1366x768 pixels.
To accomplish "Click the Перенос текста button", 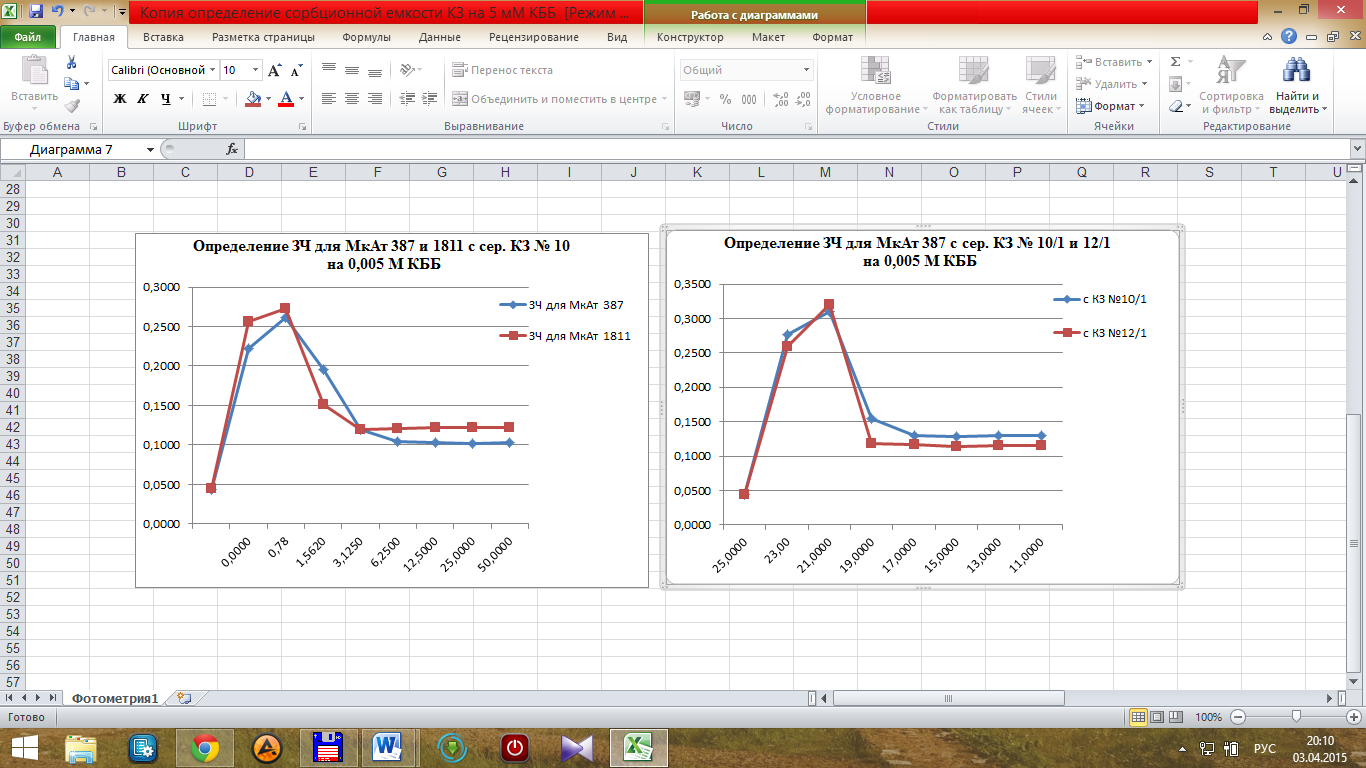I will pos(502,71).
